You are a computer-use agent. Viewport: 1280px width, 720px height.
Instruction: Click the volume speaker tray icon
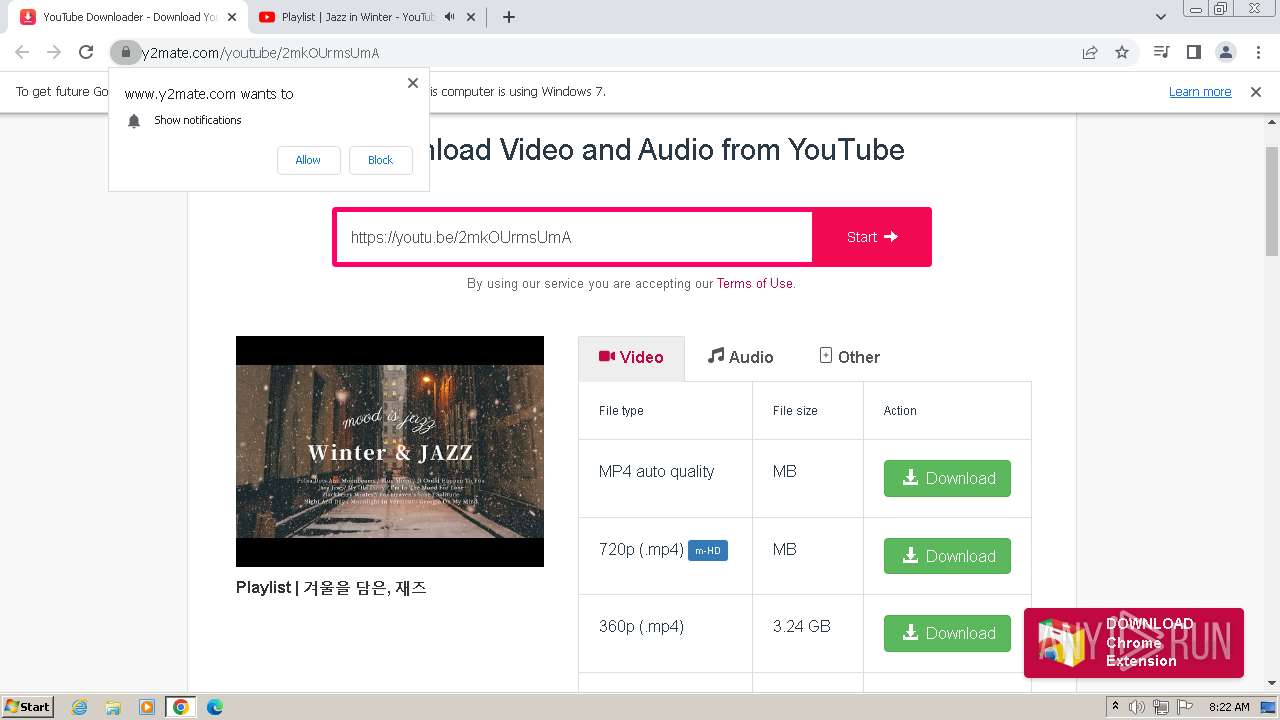1138,707
